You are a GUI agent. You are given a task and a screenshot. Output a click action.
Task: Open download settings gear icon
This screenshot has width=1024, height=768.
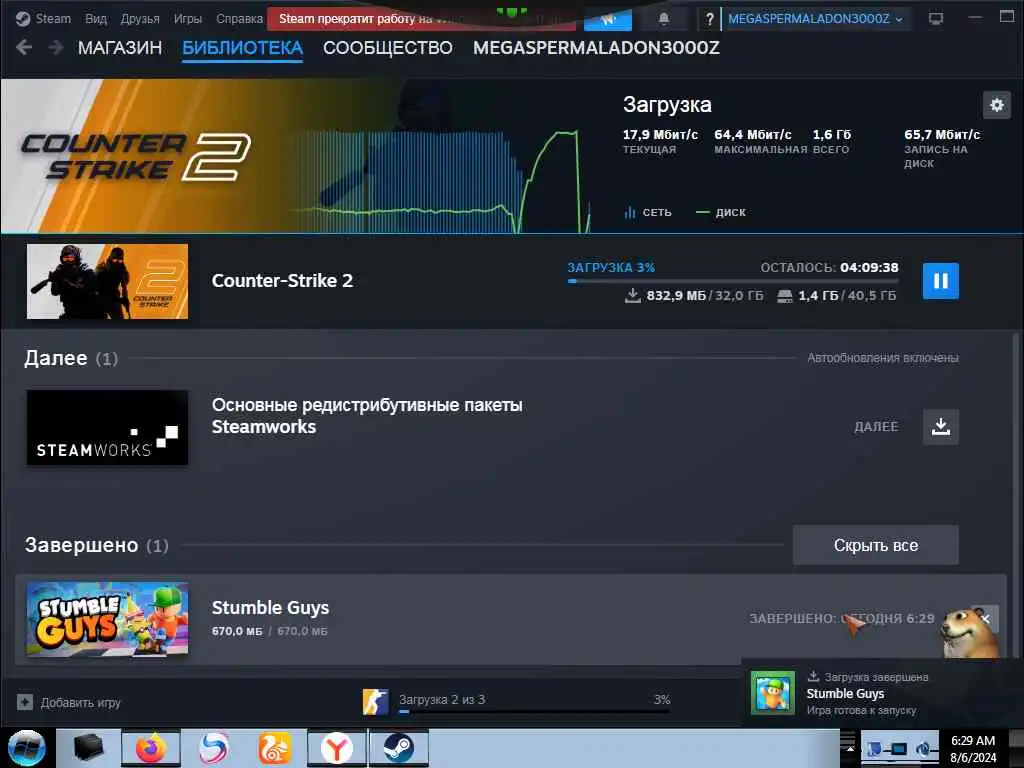[997, 104]
